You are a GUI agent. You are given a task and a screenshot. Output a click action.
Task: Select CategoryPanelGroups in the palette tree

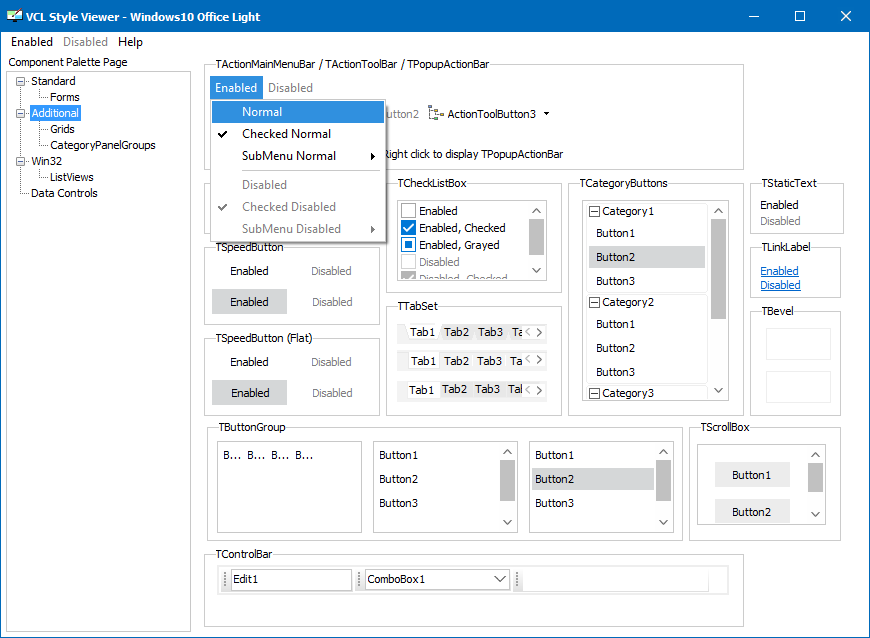103,145
